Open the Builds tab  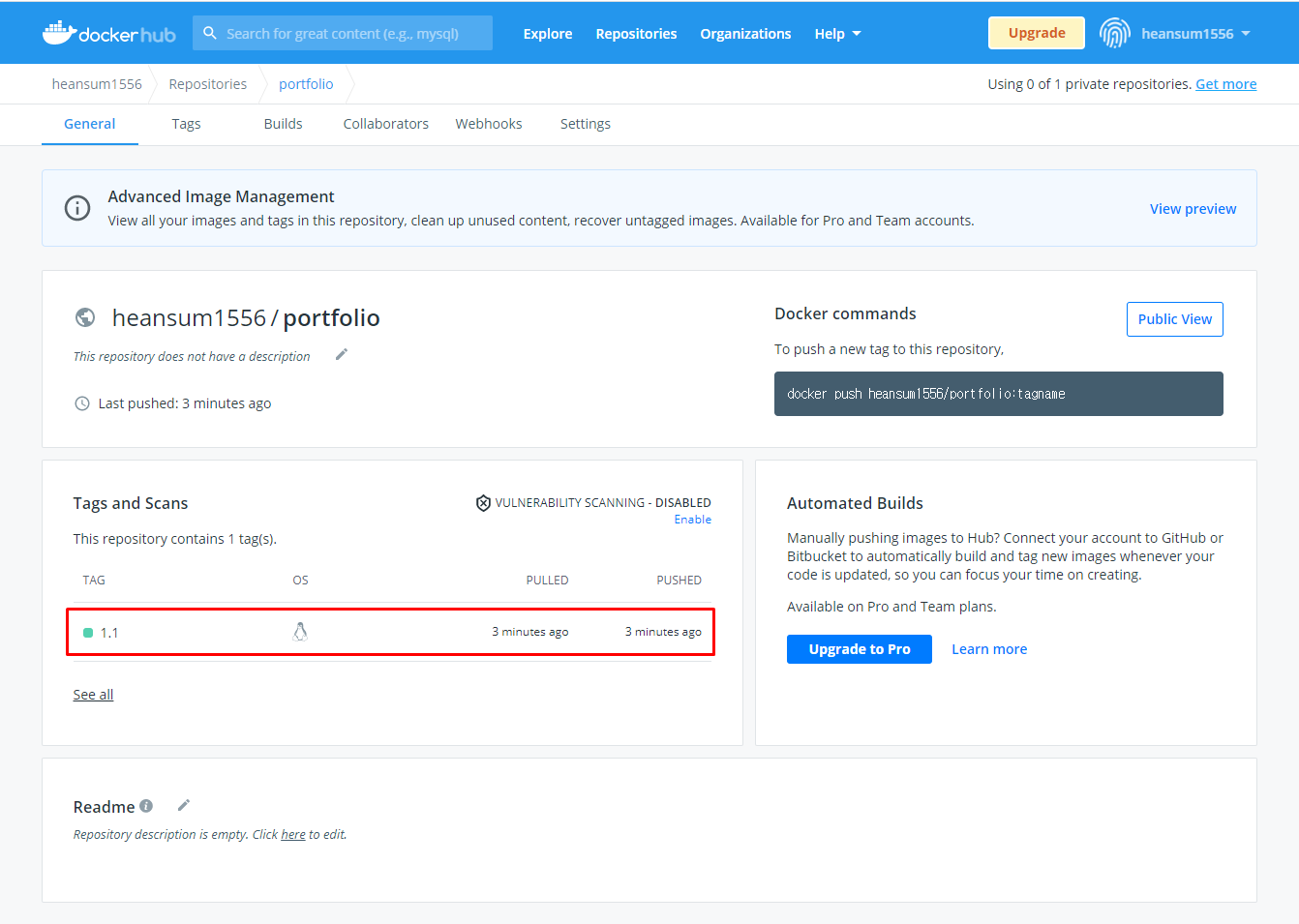pyautogui.click(x=283, y=124)
